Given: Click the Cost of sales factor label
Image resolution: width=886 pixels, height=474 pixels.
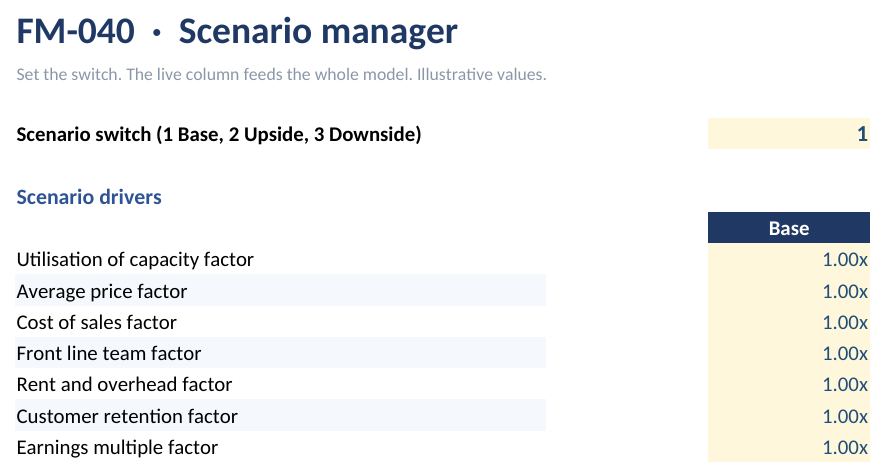Looking at the screenshot, I should [x=97, y=322].
